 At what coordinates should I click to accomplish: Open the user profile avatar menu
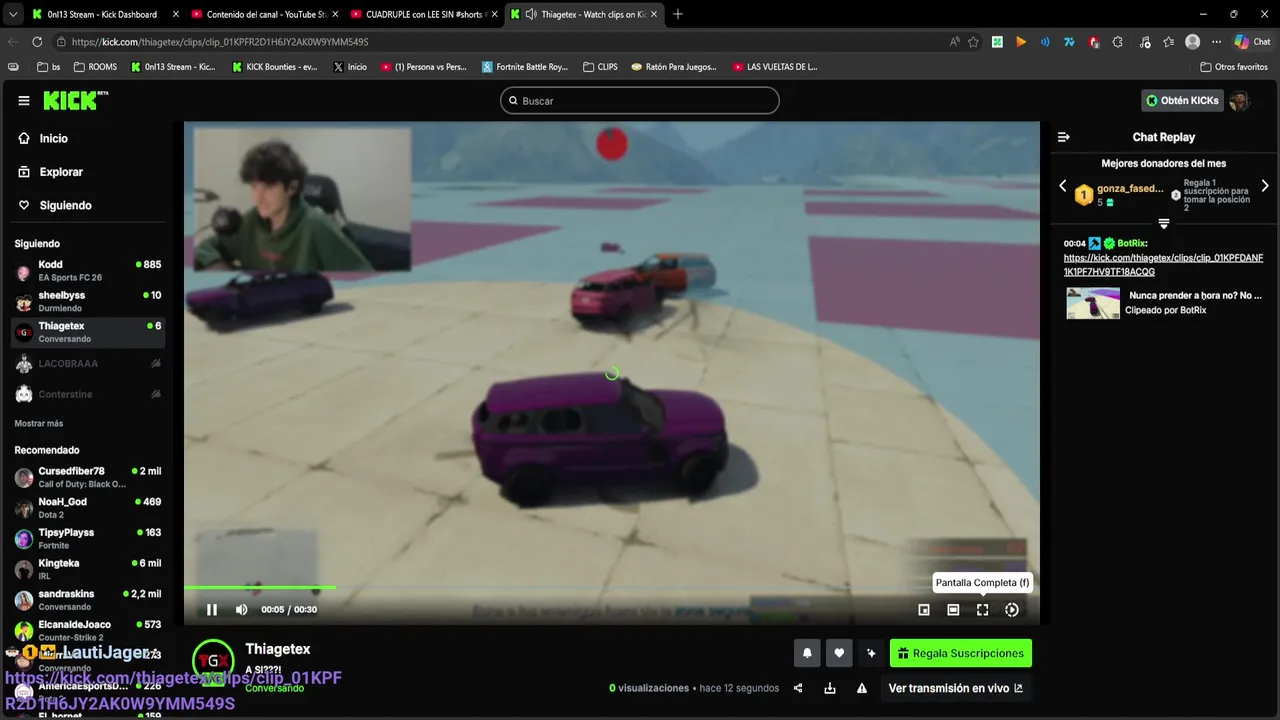(x=1239, y=101)
